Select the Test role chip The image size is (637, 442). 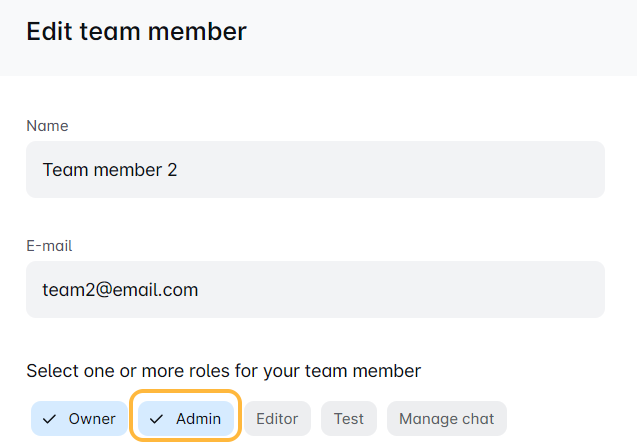(349, 419)
